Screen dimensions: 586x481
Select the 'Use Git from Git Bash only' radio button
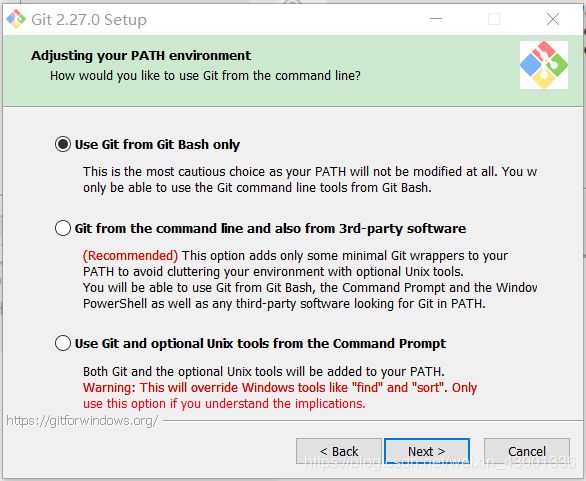click(x=63, y=144)
